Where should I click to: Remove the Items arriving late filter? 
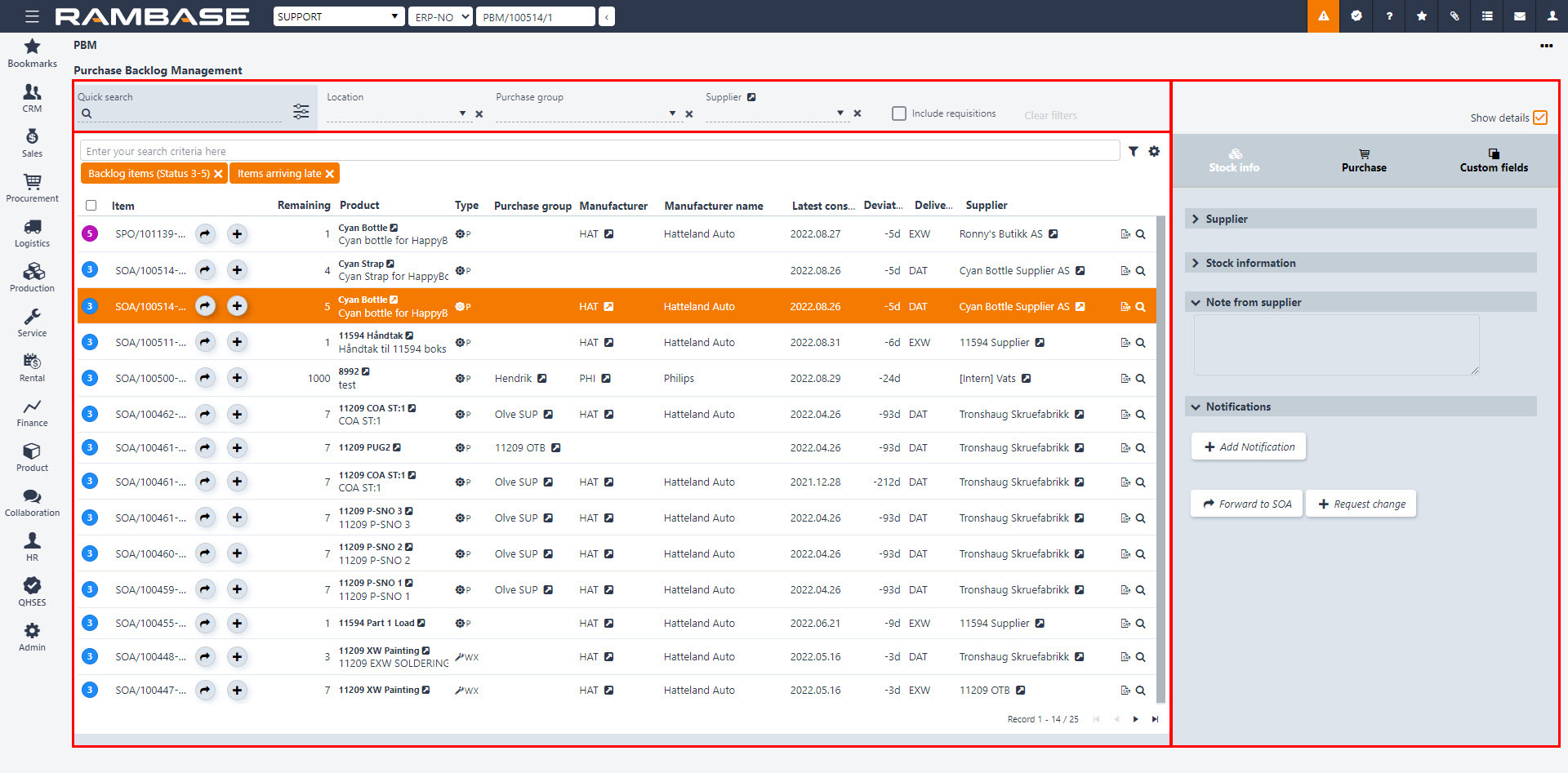click(x=330, y=174)
